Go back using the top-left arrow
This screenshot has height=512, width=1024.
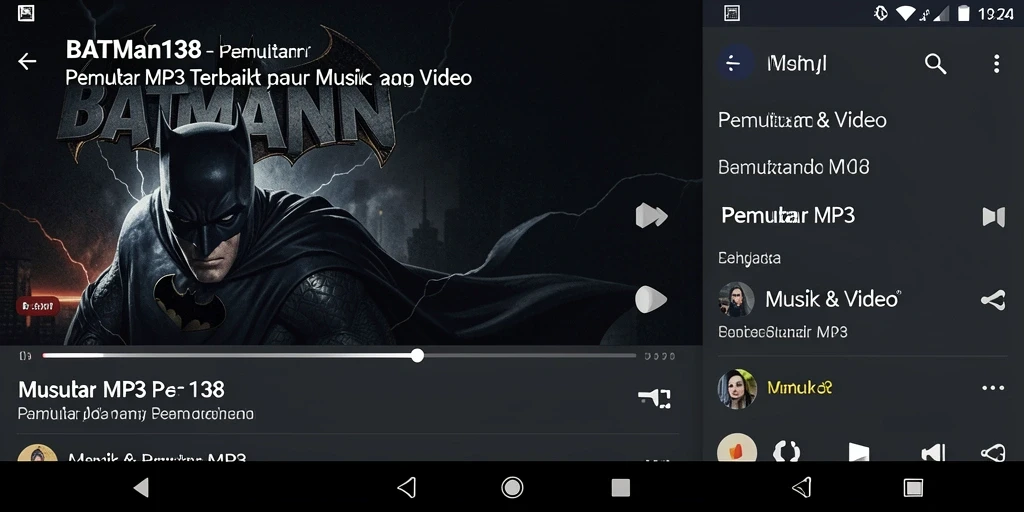pos(27,61)
